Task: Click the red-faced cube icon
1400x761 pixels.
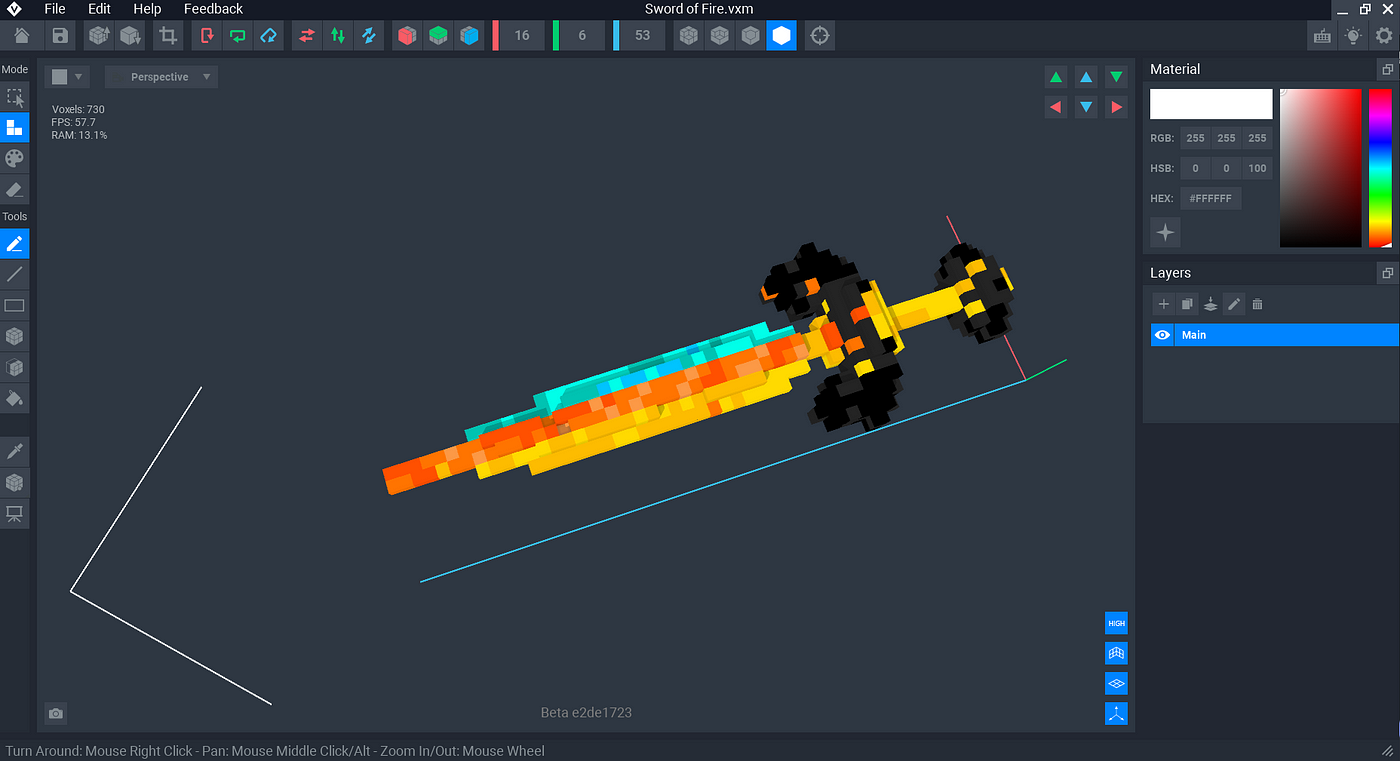Action: 407,36
